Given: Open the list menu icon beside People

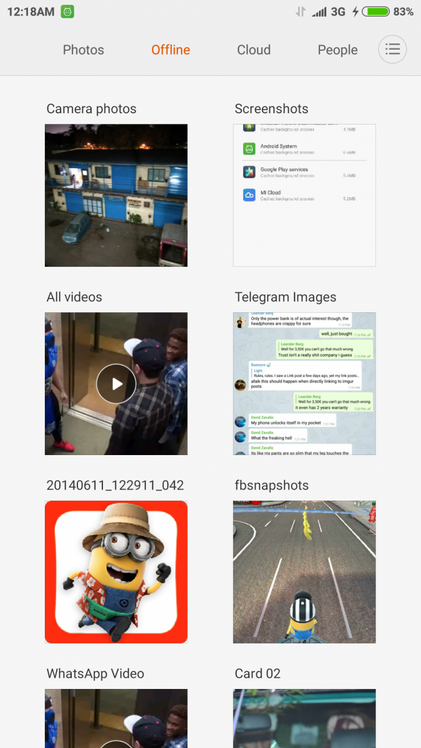Looking at the screenshot, I should [x=392, y=49].
